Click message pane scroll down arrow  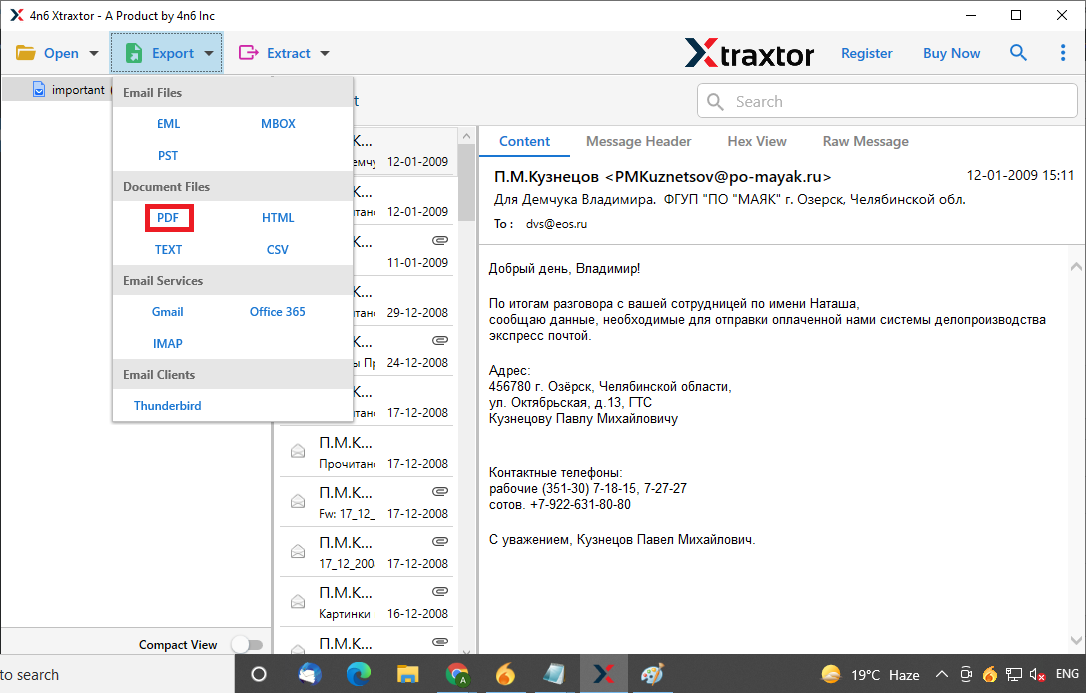1076,640
